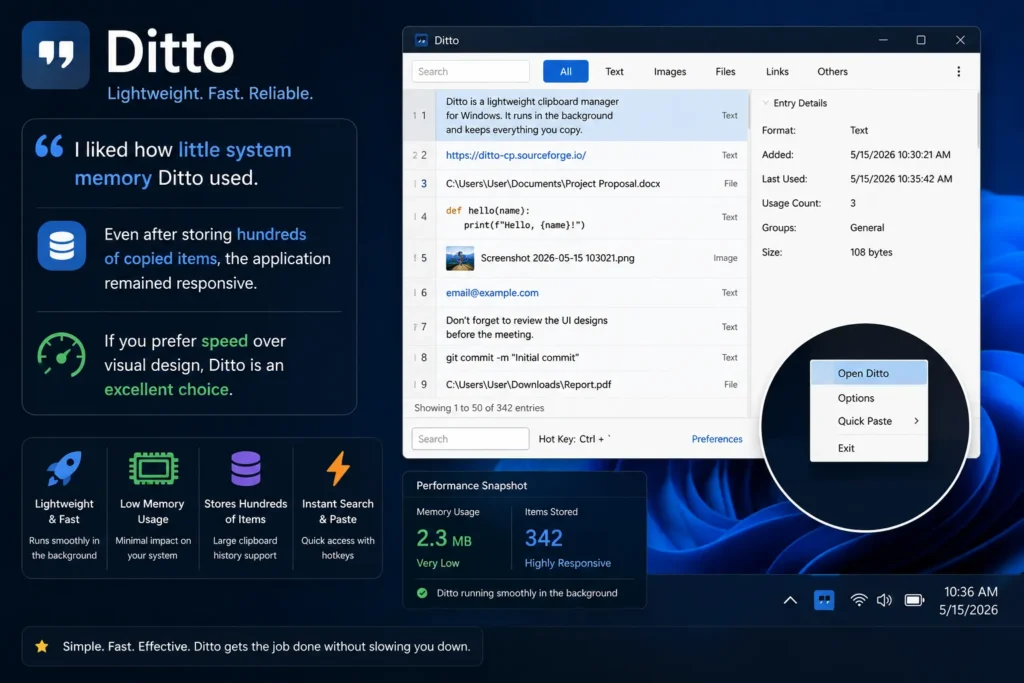Open the Preferences link
The height and width of the screenshot is (683, 1024).
[716, 439]
